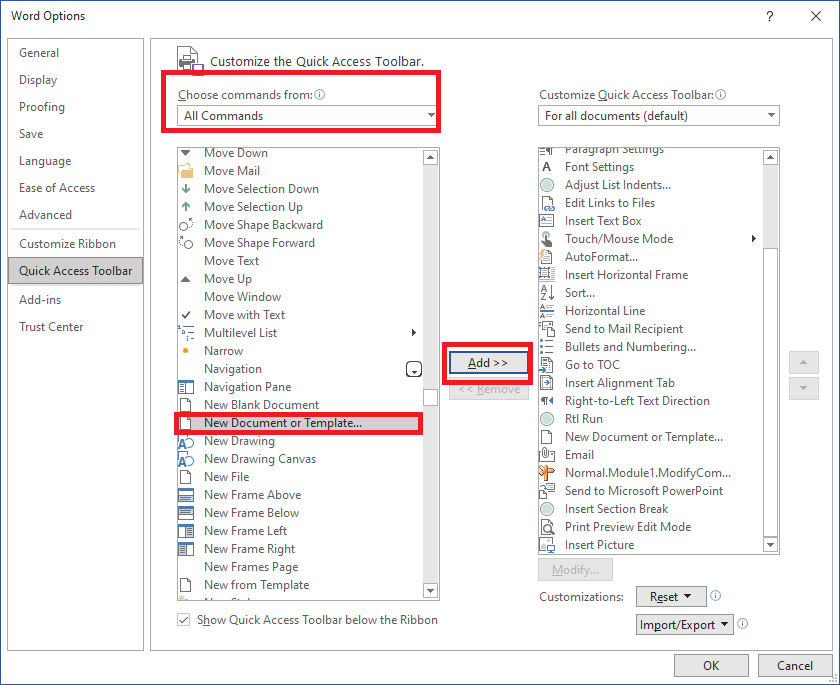Screen dimensions: 840x685
Task: Select Normal.Module1.ModifyCom... macro entry
Action: [x=651, y=473]
